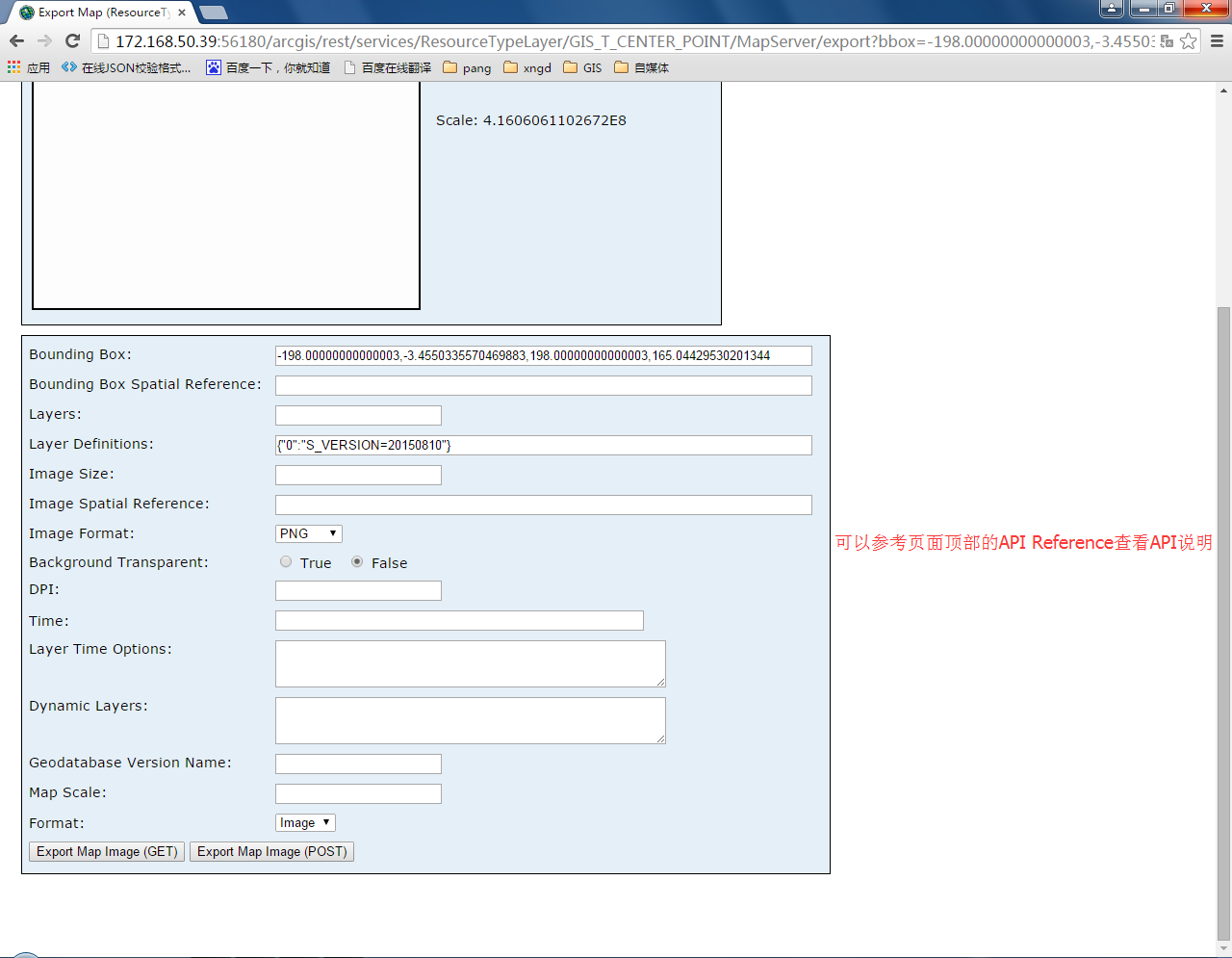Click the Layer Time Options text area
The height and width of the screenshot is (958, 1232).
point(471,663)
